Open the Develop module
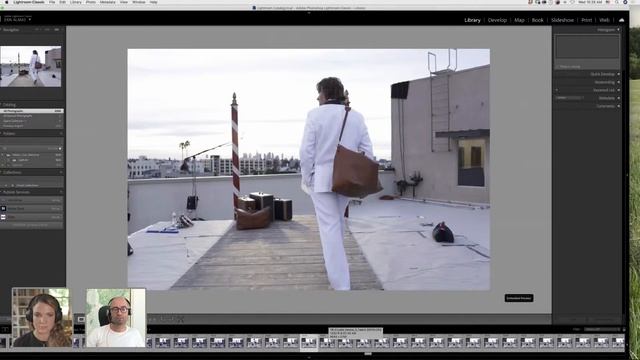Screen dimensions: 640x360 497,20
